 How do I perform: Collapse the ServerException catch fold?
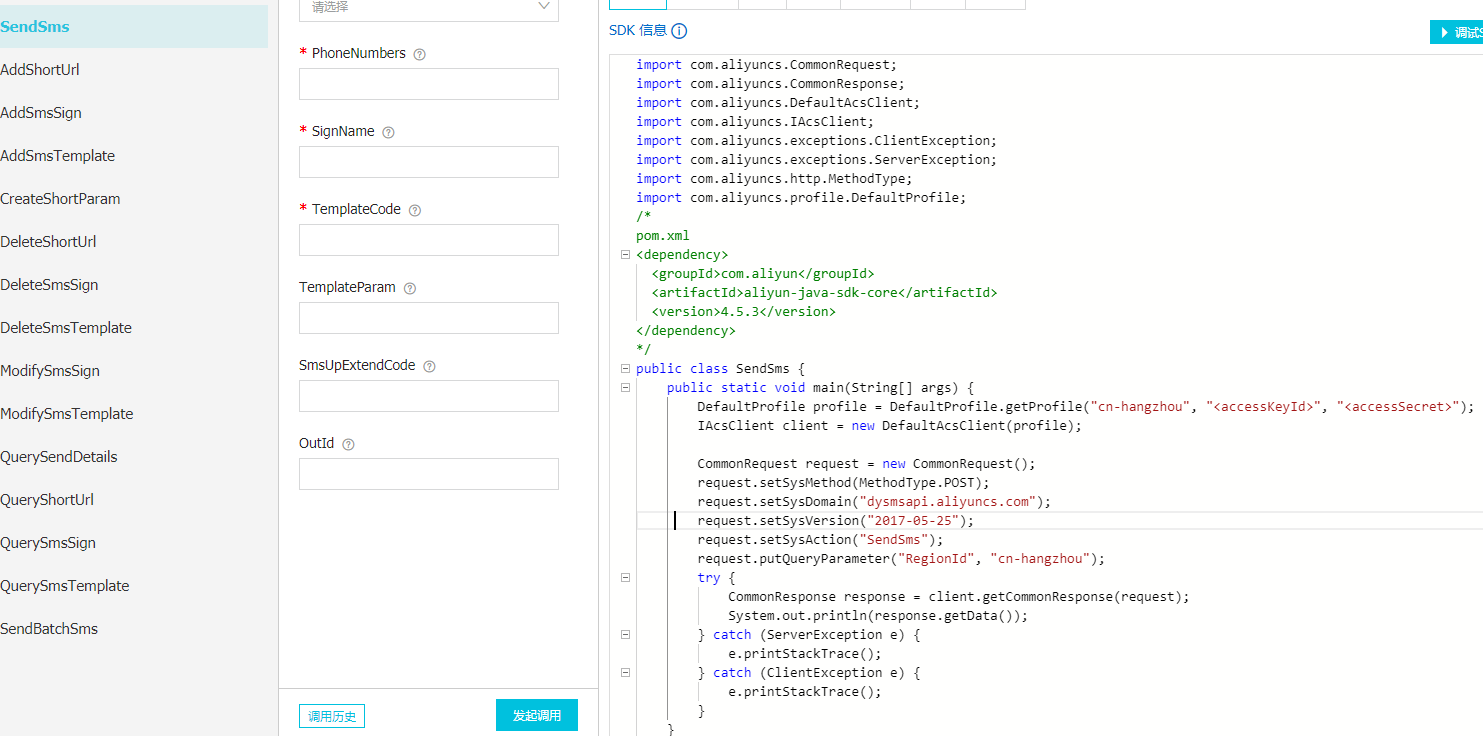[x=625, y=635]
